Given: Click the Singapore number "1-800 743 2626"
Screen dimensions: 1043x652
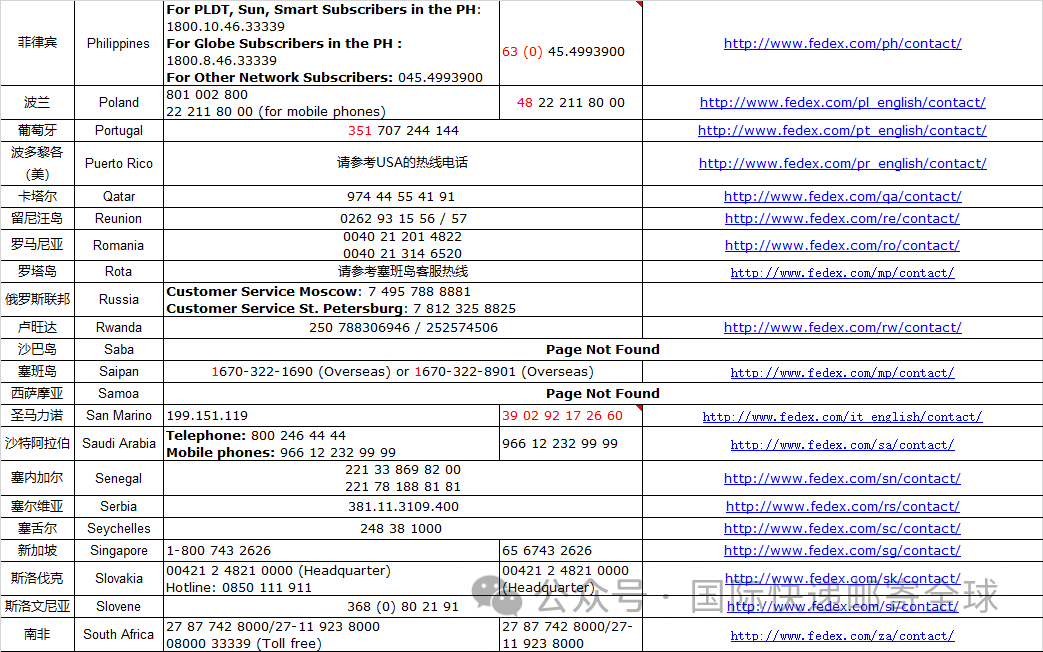Looking at the screenshot, I should coord(219,550).
